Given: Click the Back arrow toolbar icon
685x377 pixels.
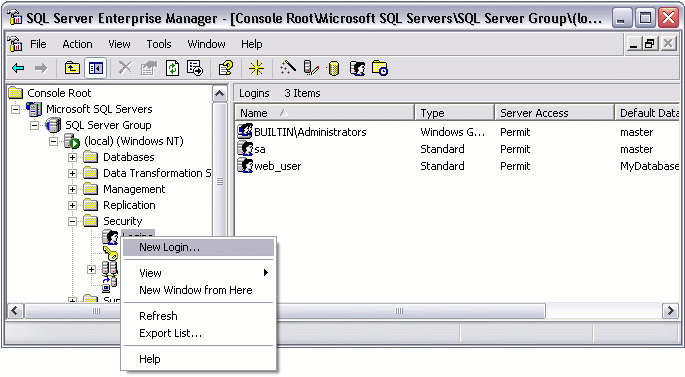Looking at the screenshot, I should pos(18,68).
